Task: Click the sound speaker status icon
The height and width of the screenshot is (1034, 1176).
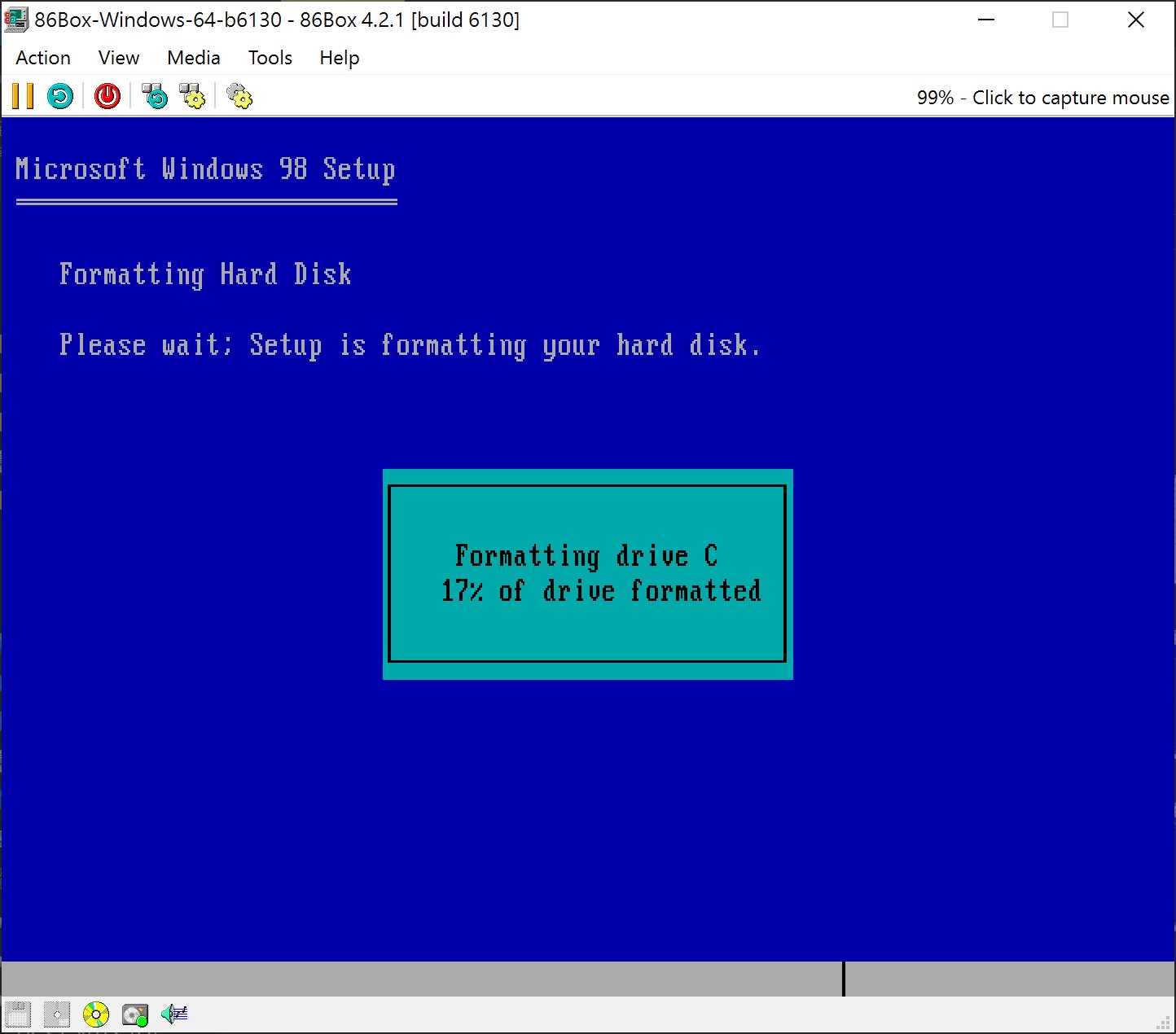Action: tap(174, 1014)
